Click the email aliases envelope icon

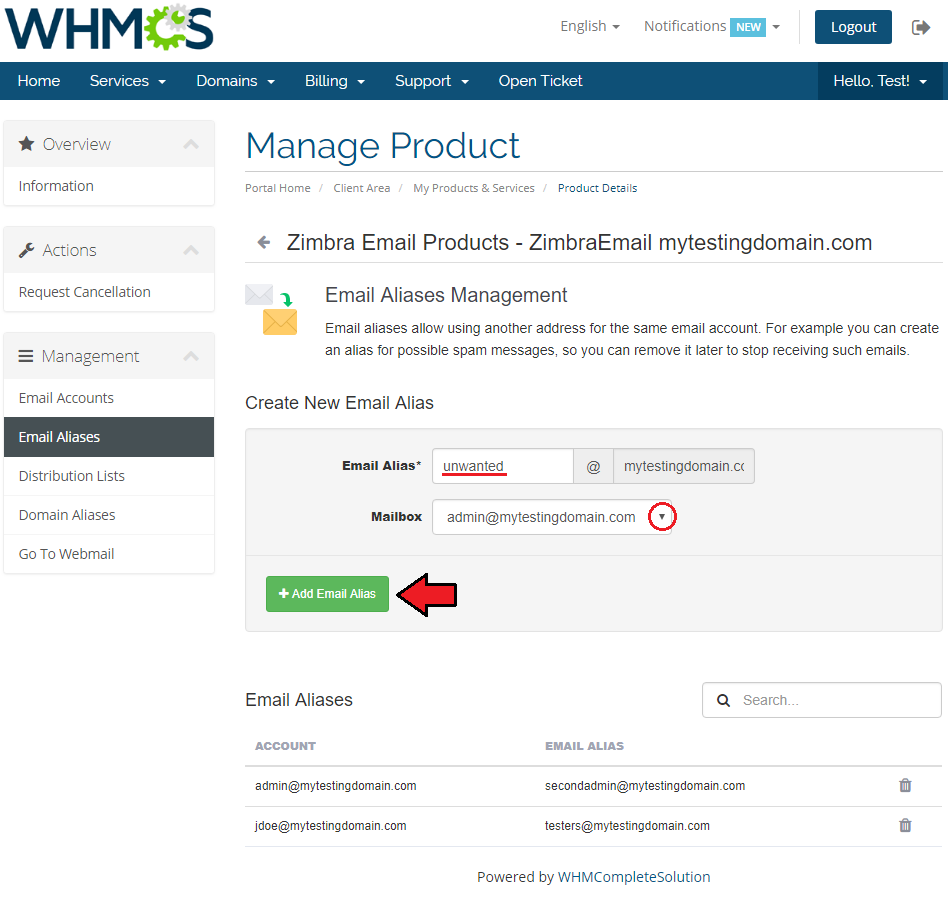pos(271,309)
